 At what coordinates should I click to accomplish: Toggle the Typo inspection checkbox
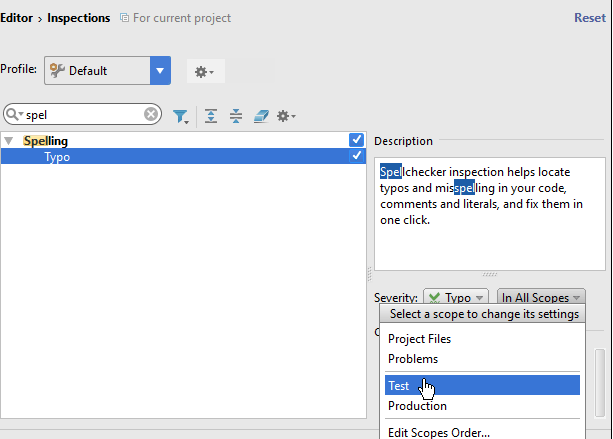coord(357,157)
